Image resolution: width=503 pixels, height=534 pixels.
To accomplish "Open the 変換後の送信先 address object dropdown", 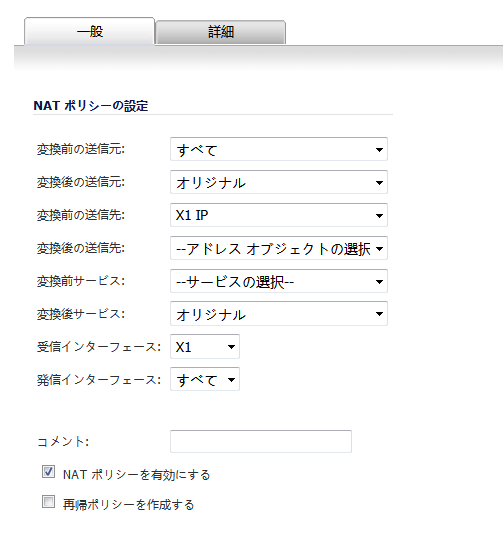I will pyautogui.click(x=279, y=248).
